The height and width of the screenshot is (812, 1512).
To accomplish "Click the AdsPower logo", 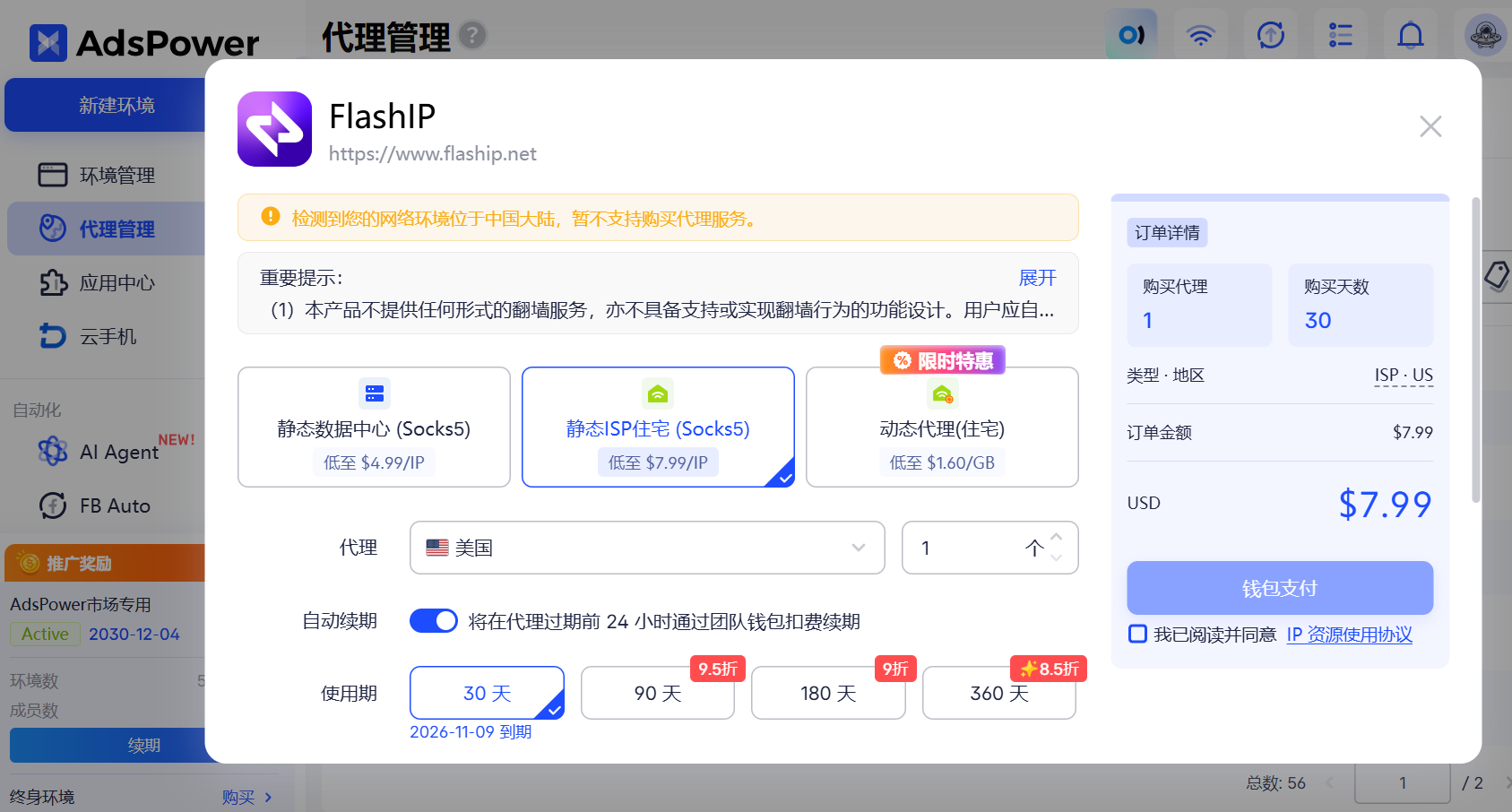I will [x=143, y=42].
